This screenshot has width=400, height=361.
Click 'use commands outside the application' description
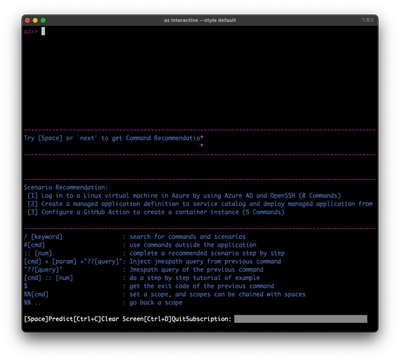click(193, 245)
